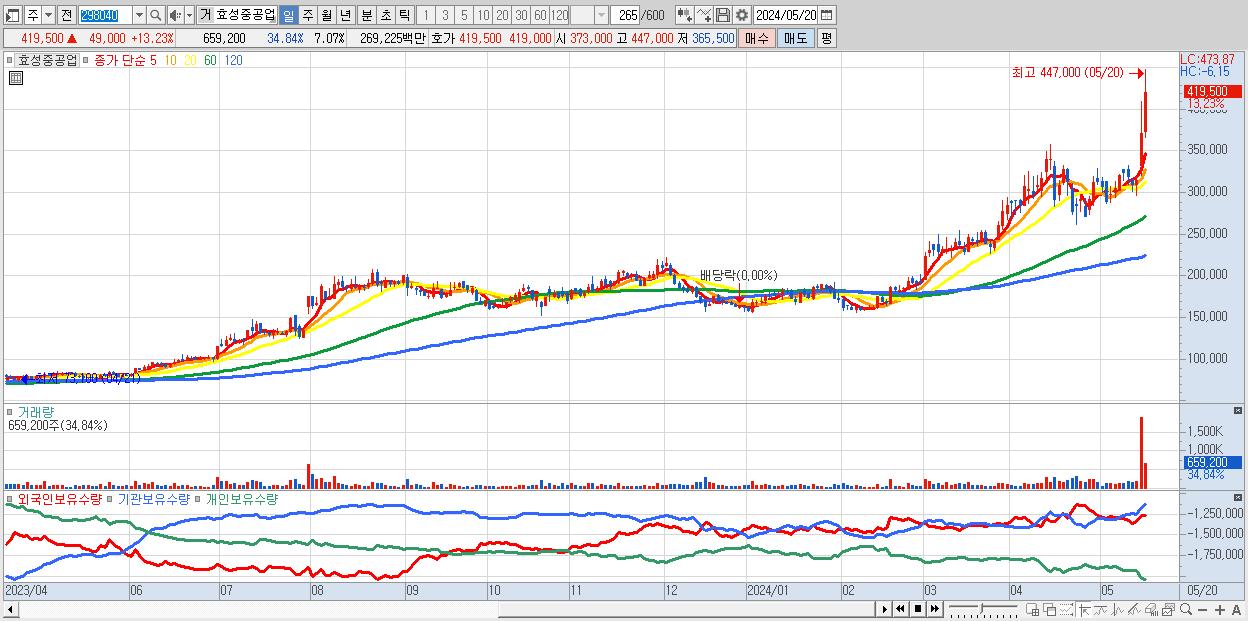The height and width of the screenshot is (621, 1248).
Task: Select the 5 interval button
Action: [464, 15]
